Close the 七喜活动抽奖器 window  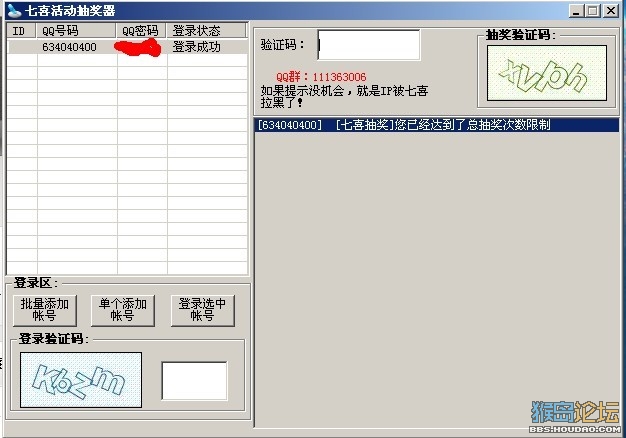(611, 11)
